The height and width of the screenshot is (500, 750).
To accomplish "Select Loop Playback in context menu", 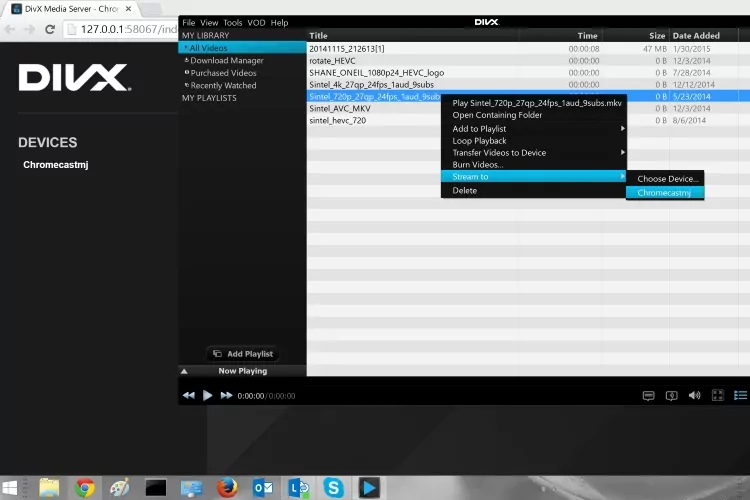I will click(533, 141).
